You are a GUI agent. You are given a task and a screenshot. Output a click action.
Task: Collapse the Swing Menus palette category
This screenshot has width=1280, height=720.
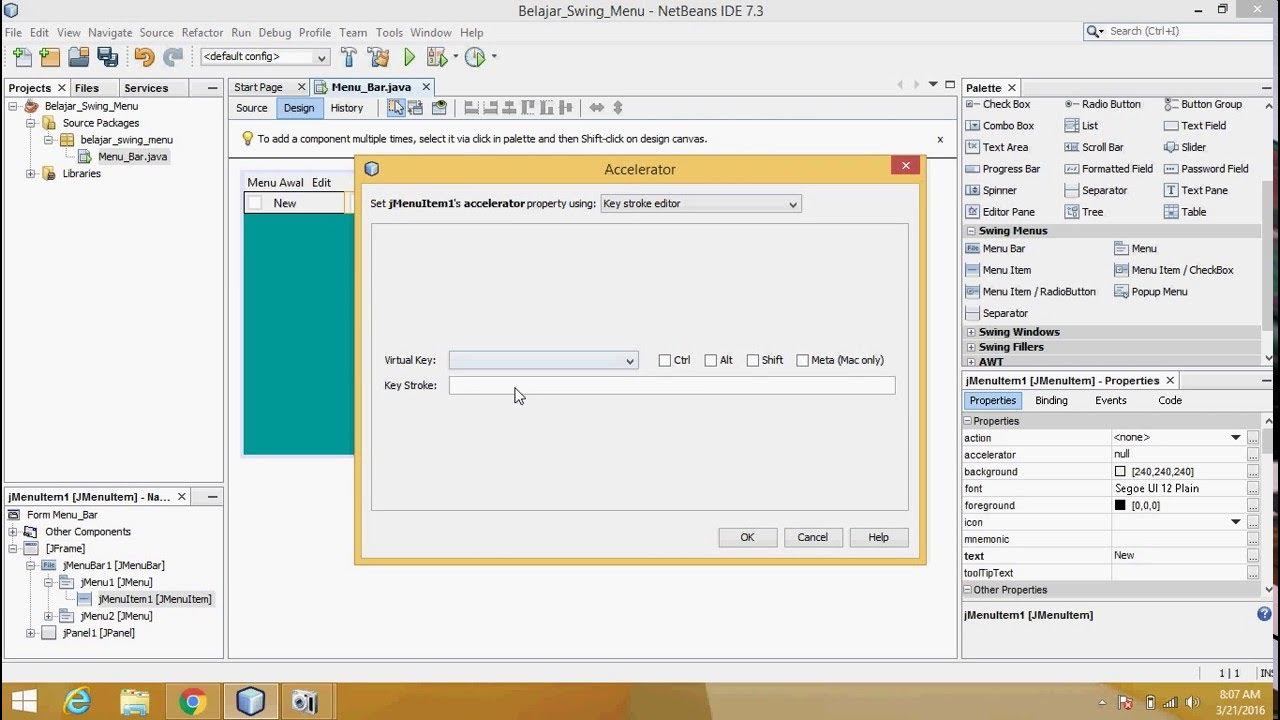[970, 231]
